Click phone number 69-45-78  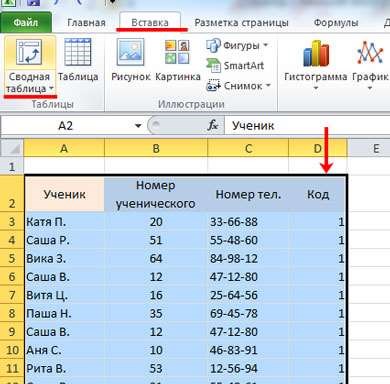[248, 314]
